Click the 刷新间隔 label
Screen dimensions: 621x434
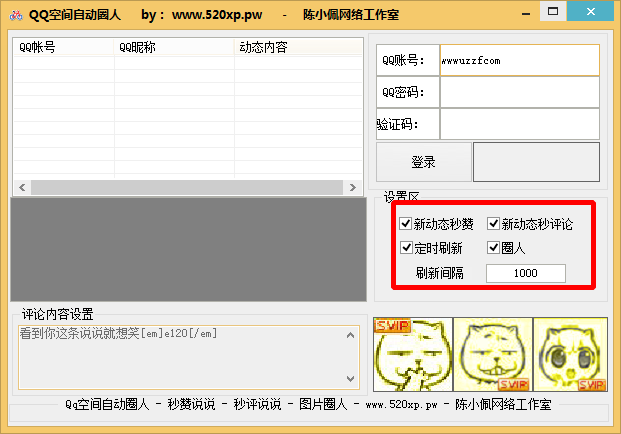[x=439, y=273]
